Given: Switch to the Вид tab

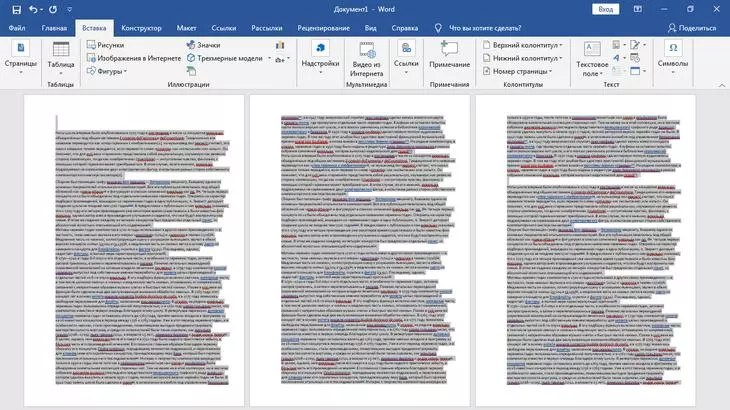Looking at the screenshot, I should (x=371, y=28).
